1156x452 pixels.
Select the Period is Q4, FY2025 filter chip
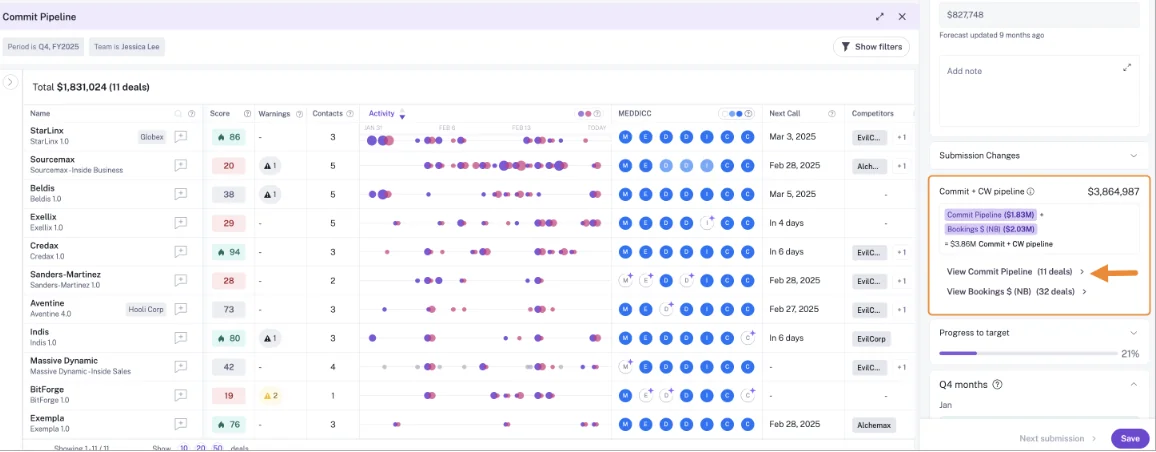coord(43,46)
